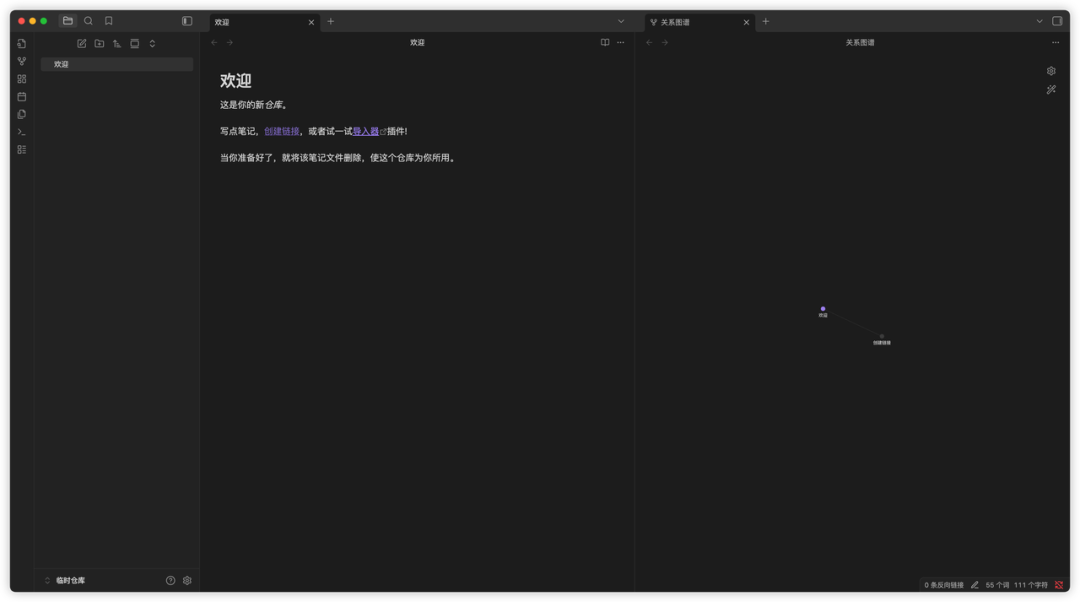Expand or collapse all folders
Image resolution: width=1080 pixels, height=602 pixels.
click(x=152, y=43)
